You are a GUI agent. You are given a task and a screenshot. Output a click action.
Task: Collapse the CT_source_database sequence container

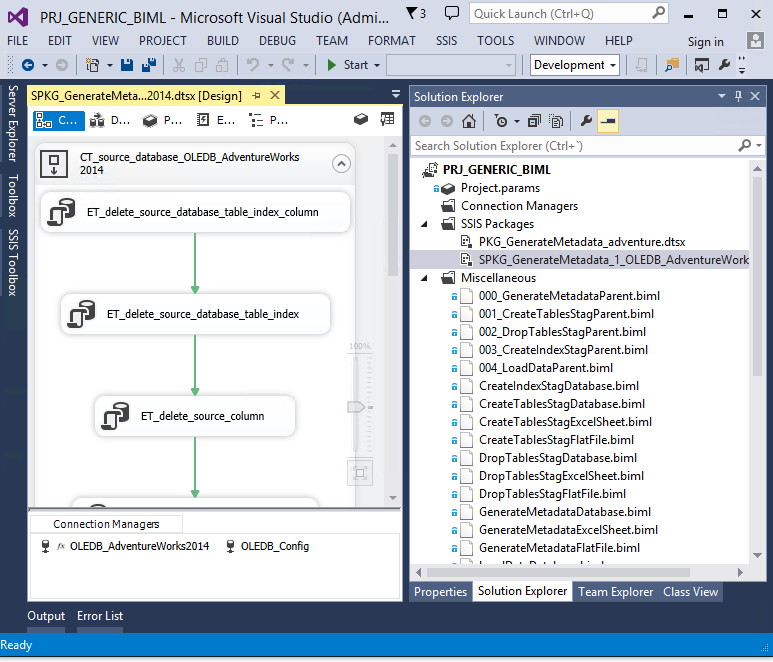pos(341,164)
